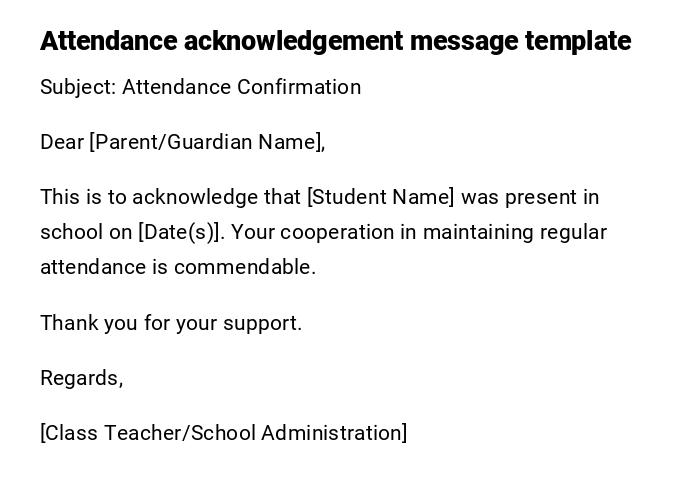Click the word "Dear" in the greeting
The image size is (700, 495).
click(x=62, y=142)
